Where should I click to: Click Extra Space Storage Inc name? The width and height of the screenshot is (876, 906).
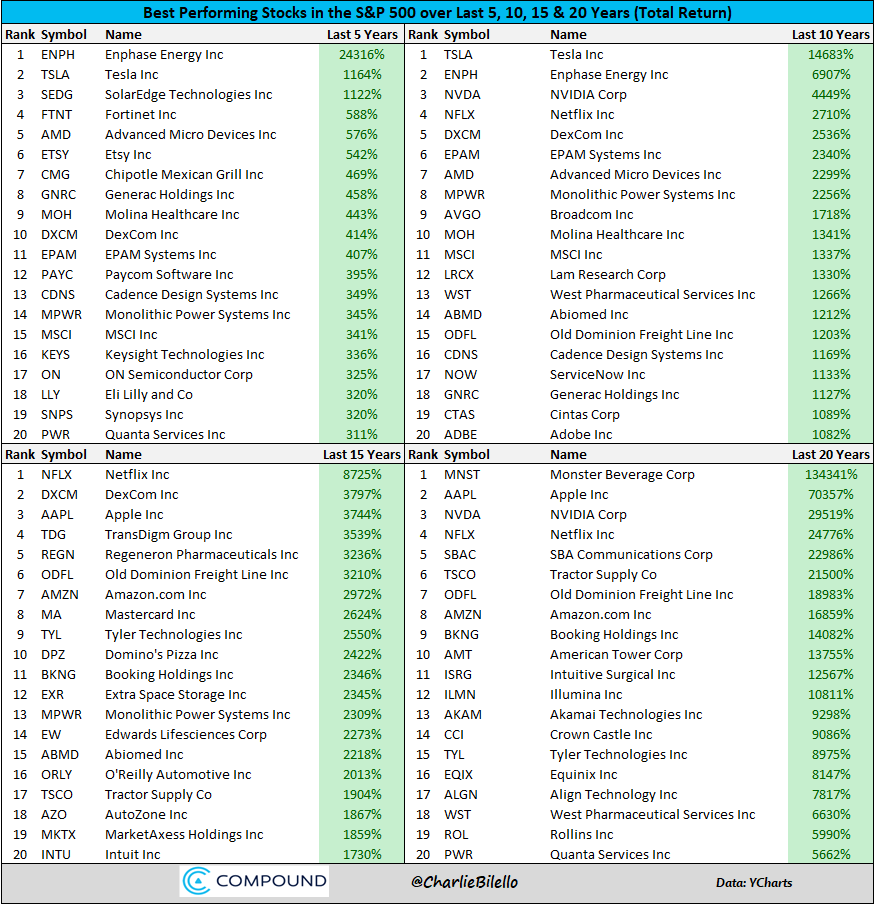[175, 695]
